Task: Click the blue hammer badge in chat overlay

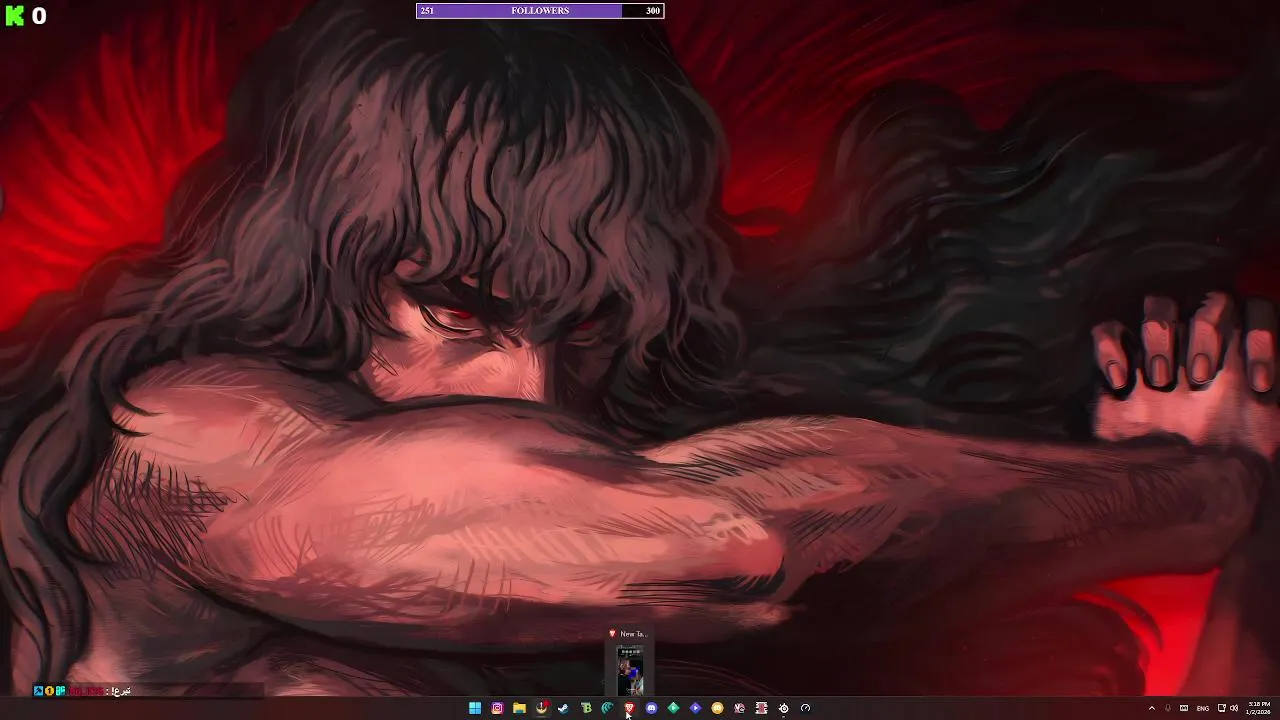Action: coord(39,690)
